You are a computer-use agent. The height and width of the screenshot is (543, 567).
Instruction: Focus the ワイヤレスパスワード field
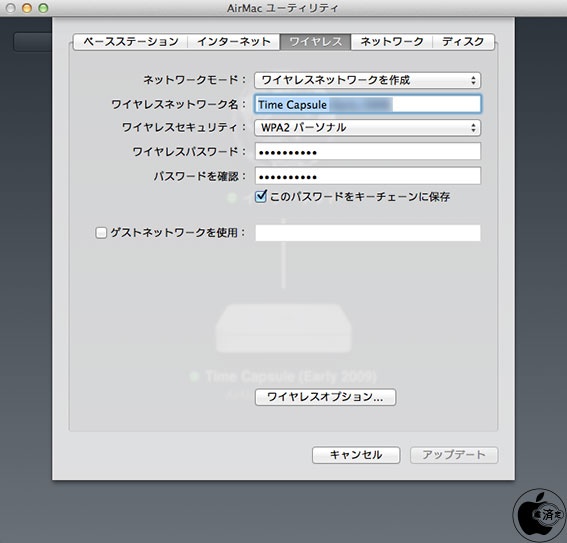(x=368, y=151)
